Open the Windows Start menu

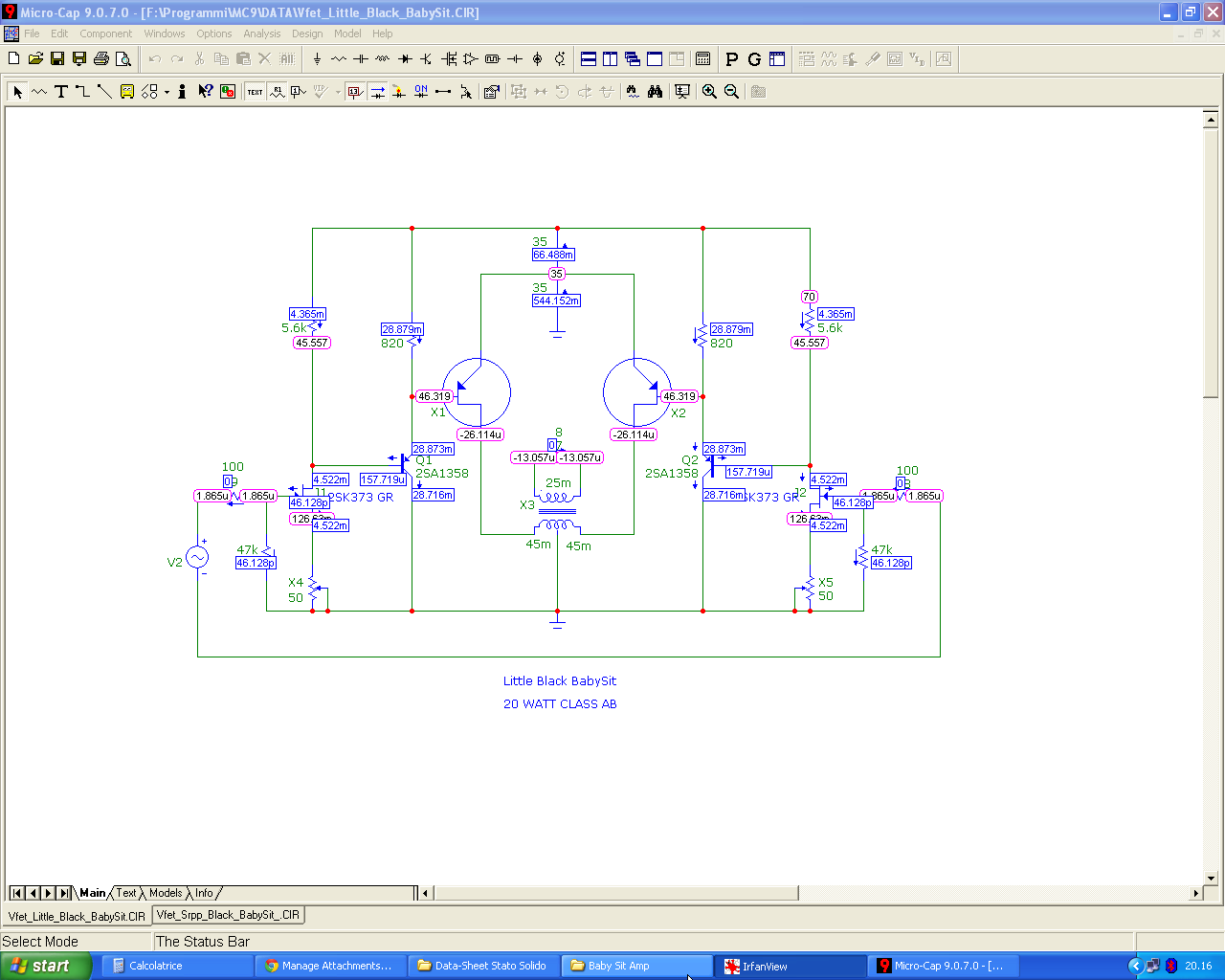coord(45,966)
